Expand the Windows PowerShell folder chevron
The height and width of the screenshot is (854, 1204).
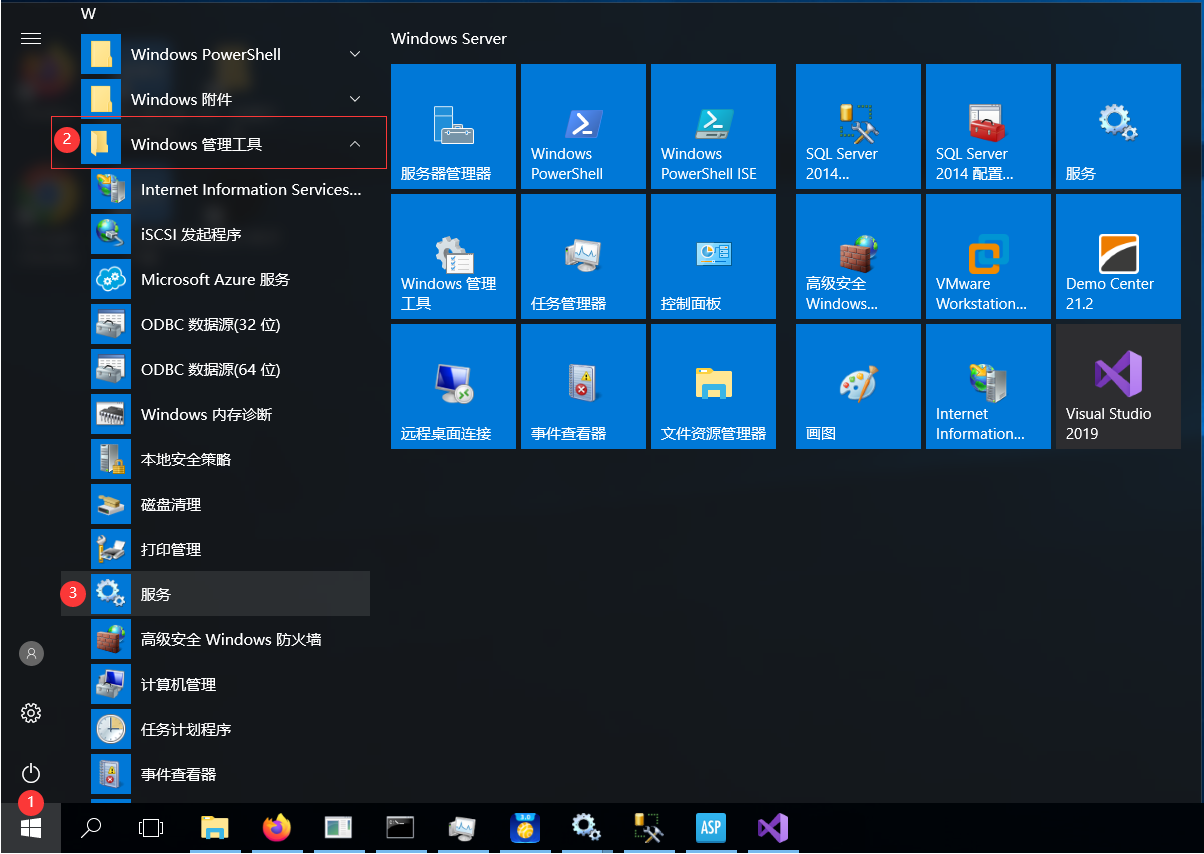pyautogui.click(x=355, y=54)
